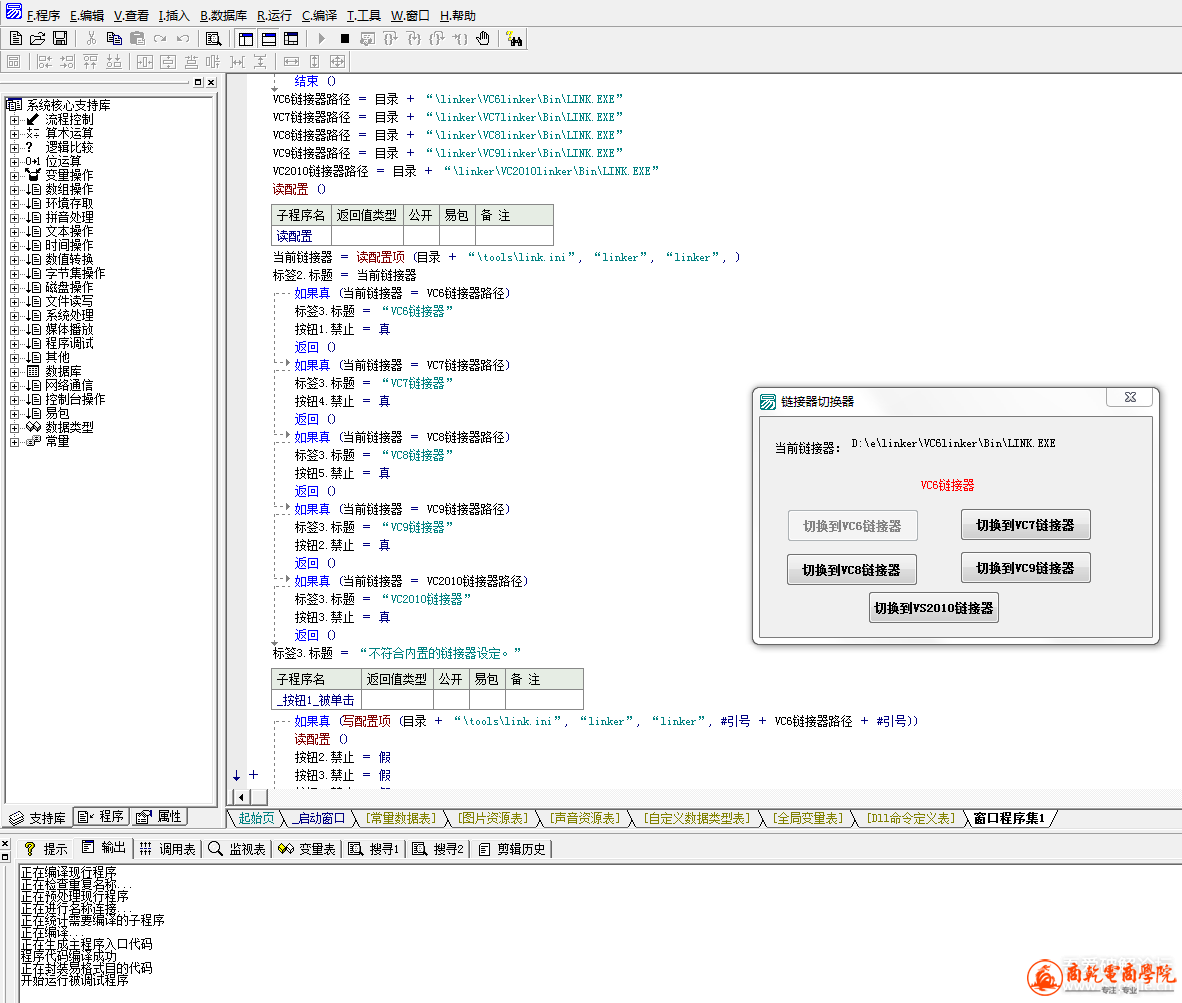Click 切换到VC8链接器 button in dialog
Image resolution: width=1182 pixels, height=1003 pixels.
852,570
